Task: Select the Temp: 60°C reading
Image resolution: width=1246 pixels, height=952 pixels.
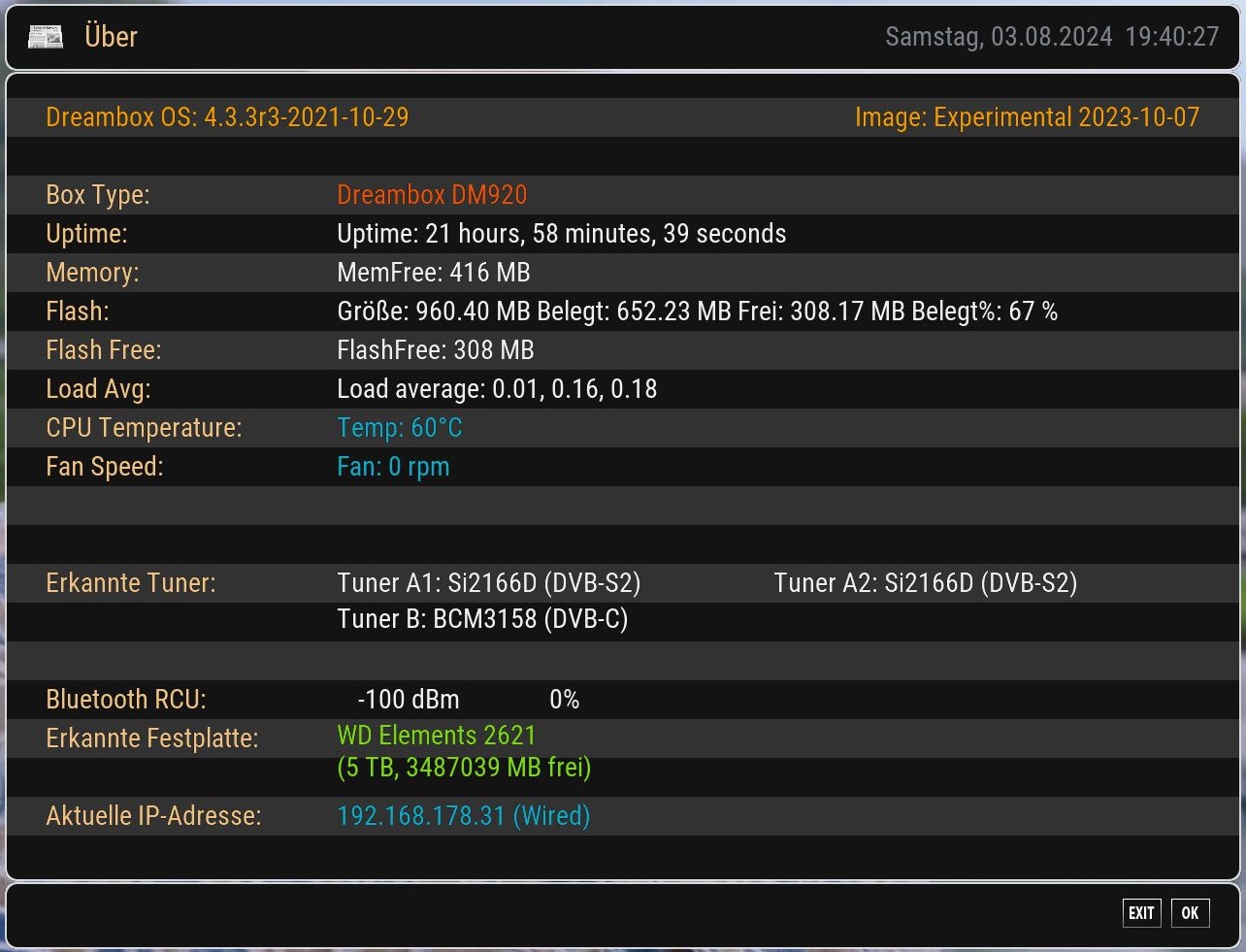Action: coord(399,428)
